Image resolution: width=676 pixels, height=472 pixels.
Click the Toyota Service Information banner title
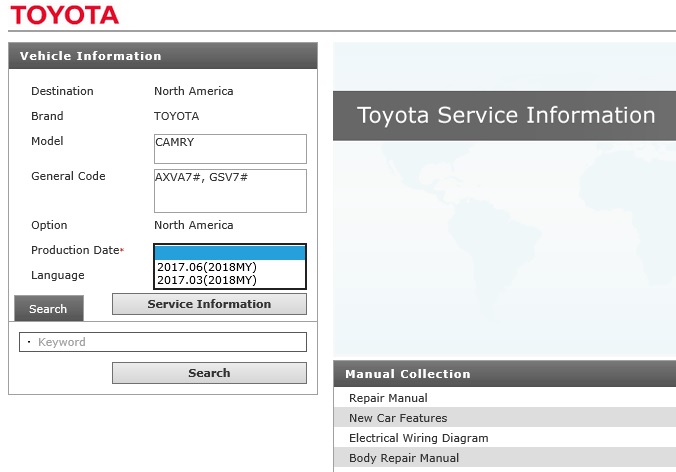pyautogui.click(x=506, y=115)
